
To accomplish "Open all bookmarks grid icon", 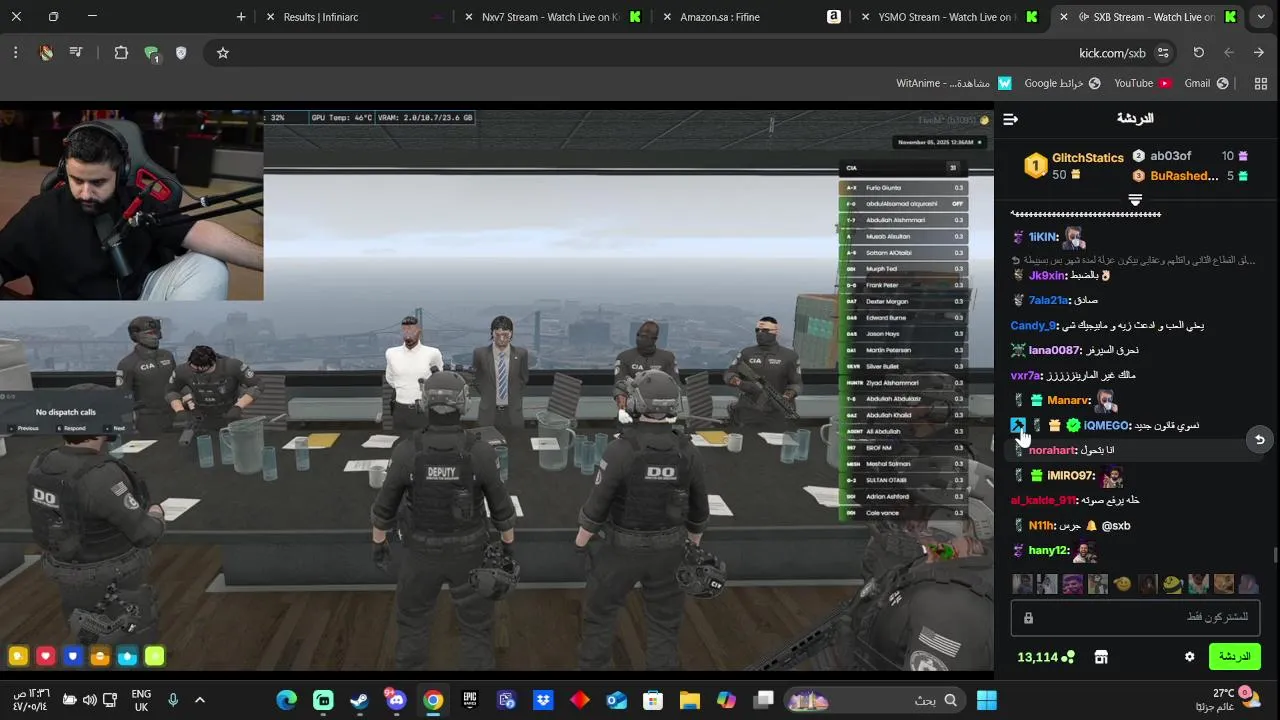I will 1260,84.
